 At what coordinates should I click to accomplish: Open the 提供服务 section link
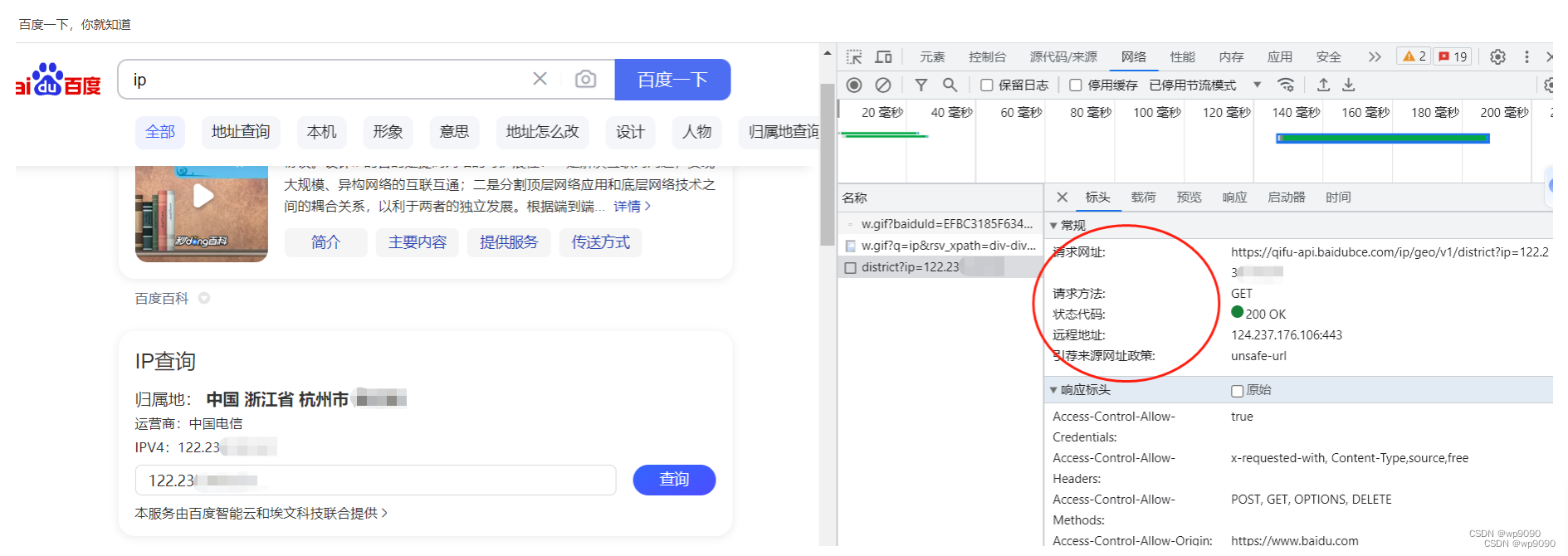click(509, 242)
